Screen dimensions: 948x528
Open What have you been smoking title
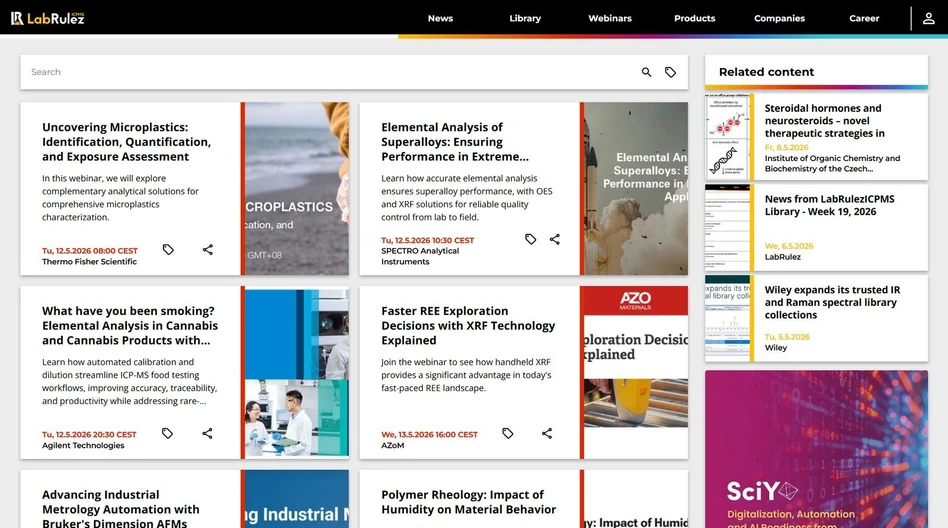(130, 326)
